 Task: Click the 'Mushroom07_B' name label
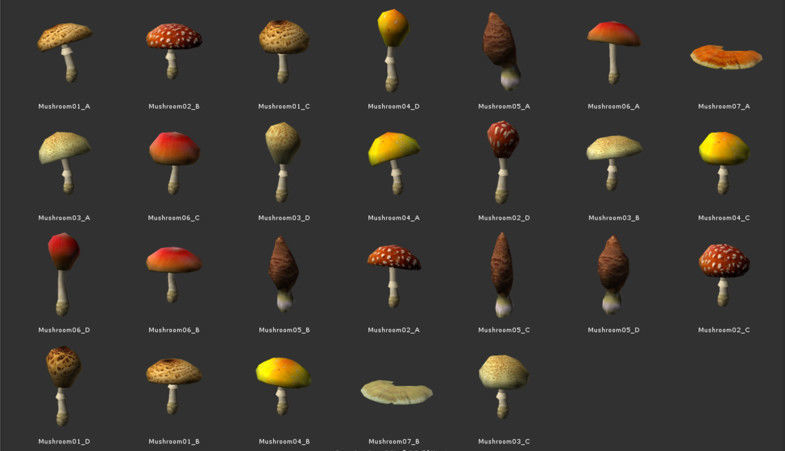[x=394, y=441]
